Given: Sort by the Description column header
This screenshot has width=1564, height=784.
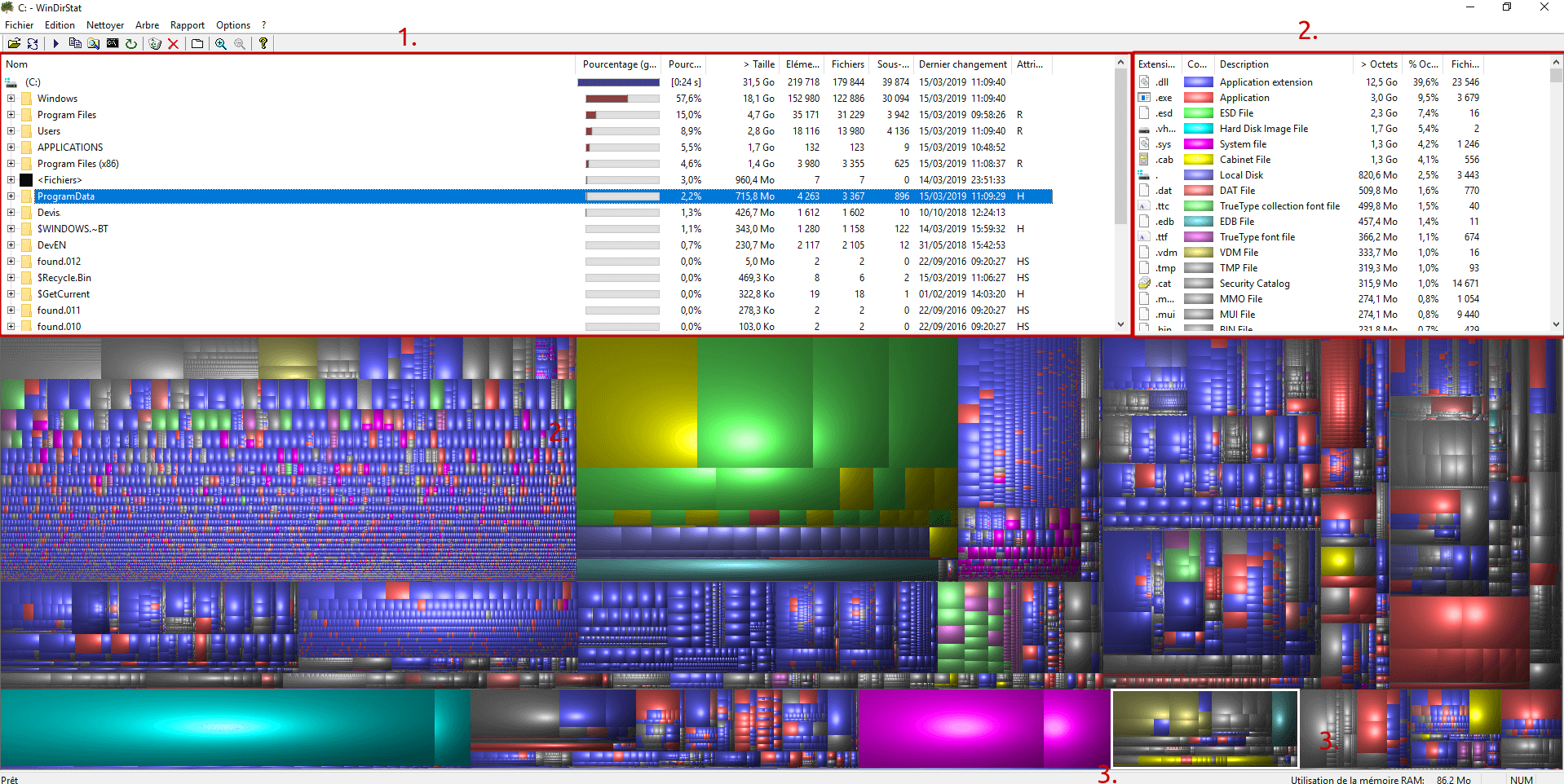Looking at the screenshot, I should (x=1244, y=64).
